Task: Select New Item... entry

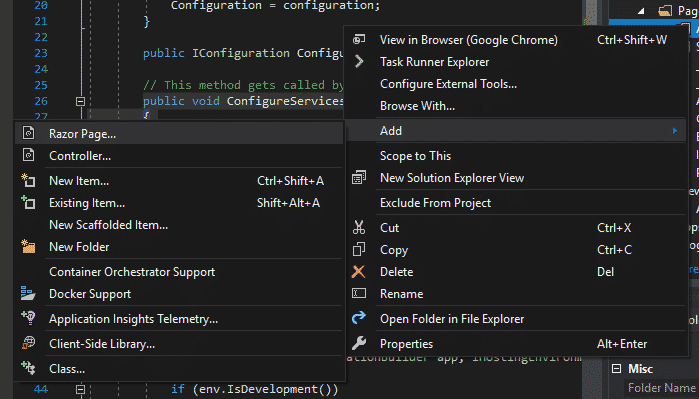Action: click(x=179, y=181)
